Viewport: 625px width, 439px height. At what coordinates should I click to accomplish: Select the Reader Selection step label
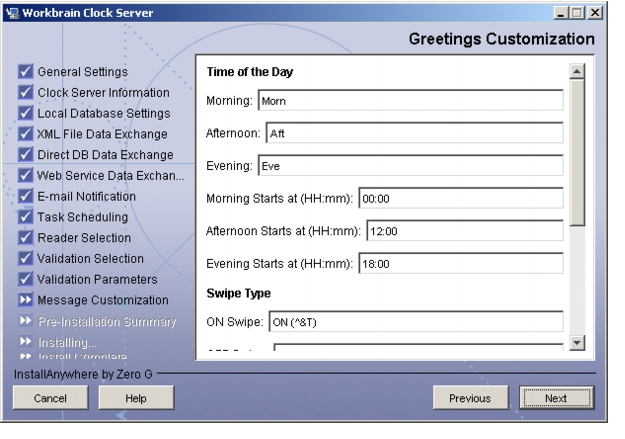(84, 238)
